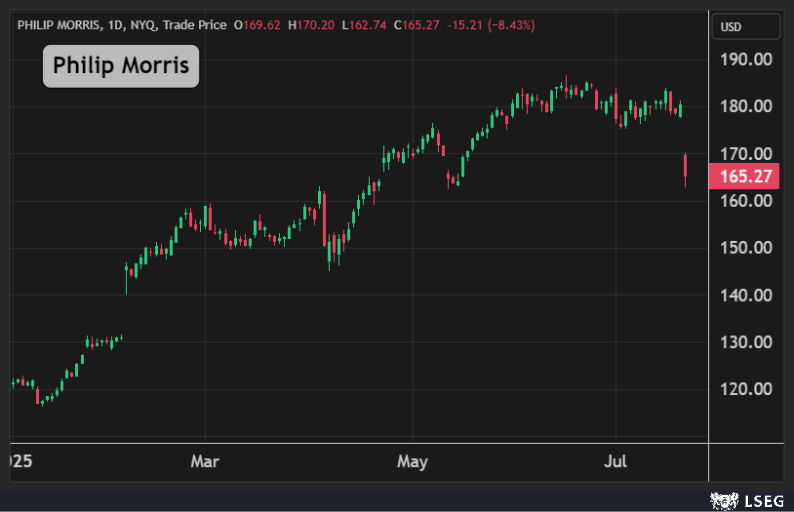794x512 pixels.
Task: Click the 150.00 price axis label
Action: pos(746,248)
